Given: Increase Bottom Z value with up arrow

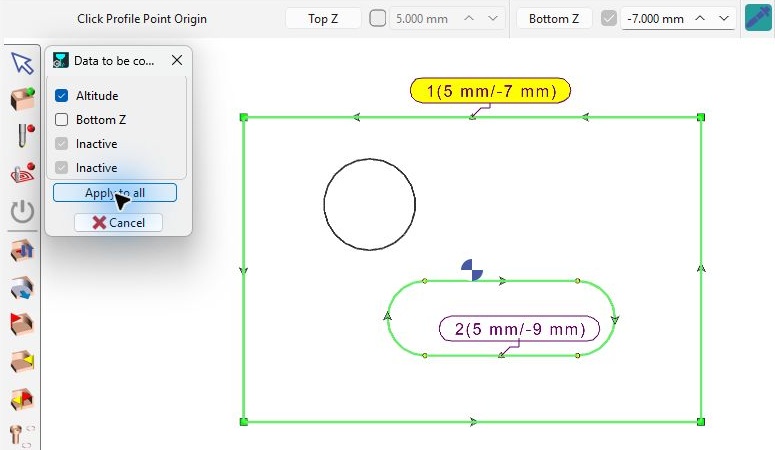Looking at the screenshot, I should 700,19.
